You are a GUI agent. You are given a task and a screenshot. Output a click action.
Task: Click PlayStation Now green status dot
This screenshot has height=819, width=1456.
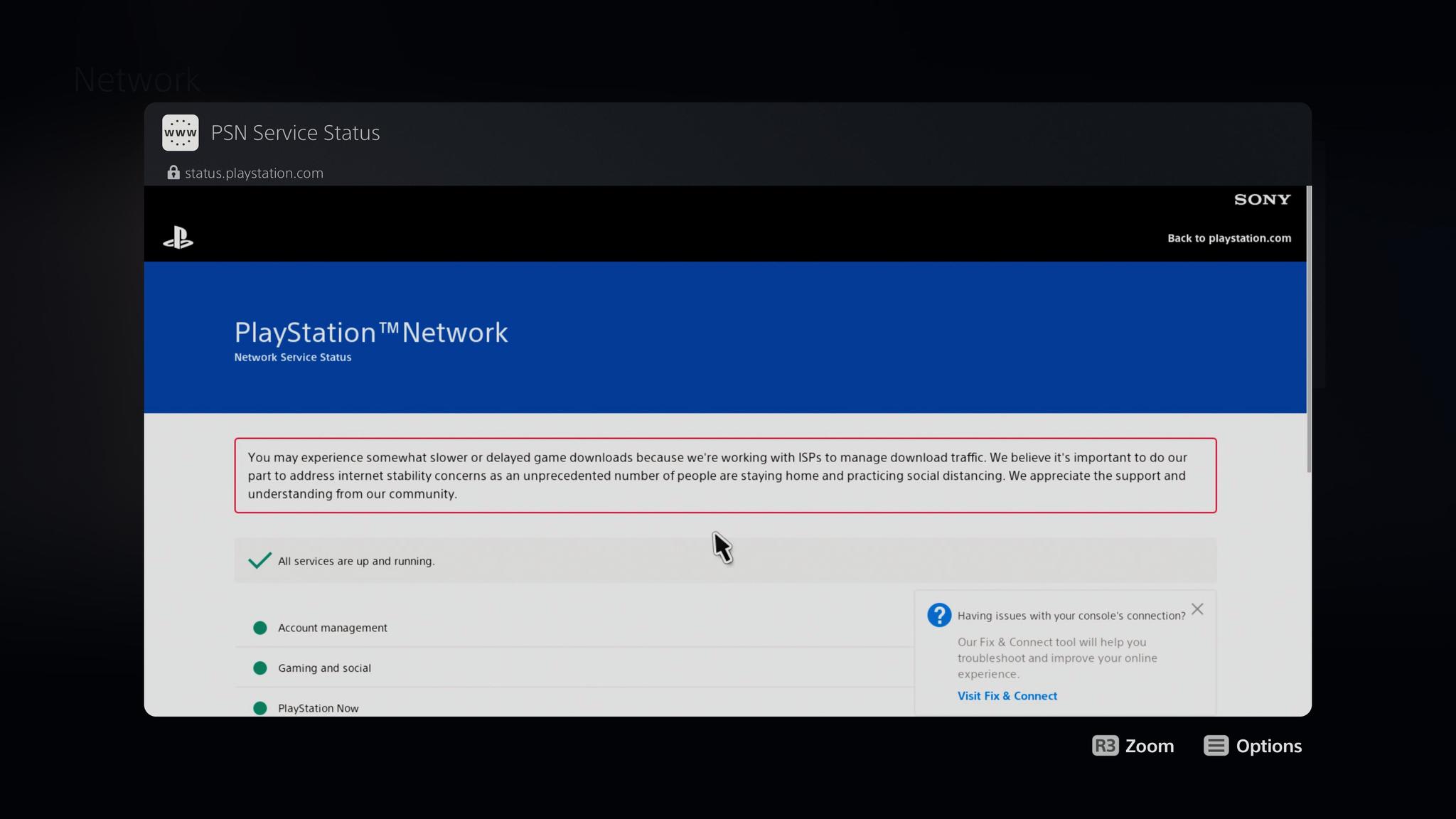click(260, 708)
